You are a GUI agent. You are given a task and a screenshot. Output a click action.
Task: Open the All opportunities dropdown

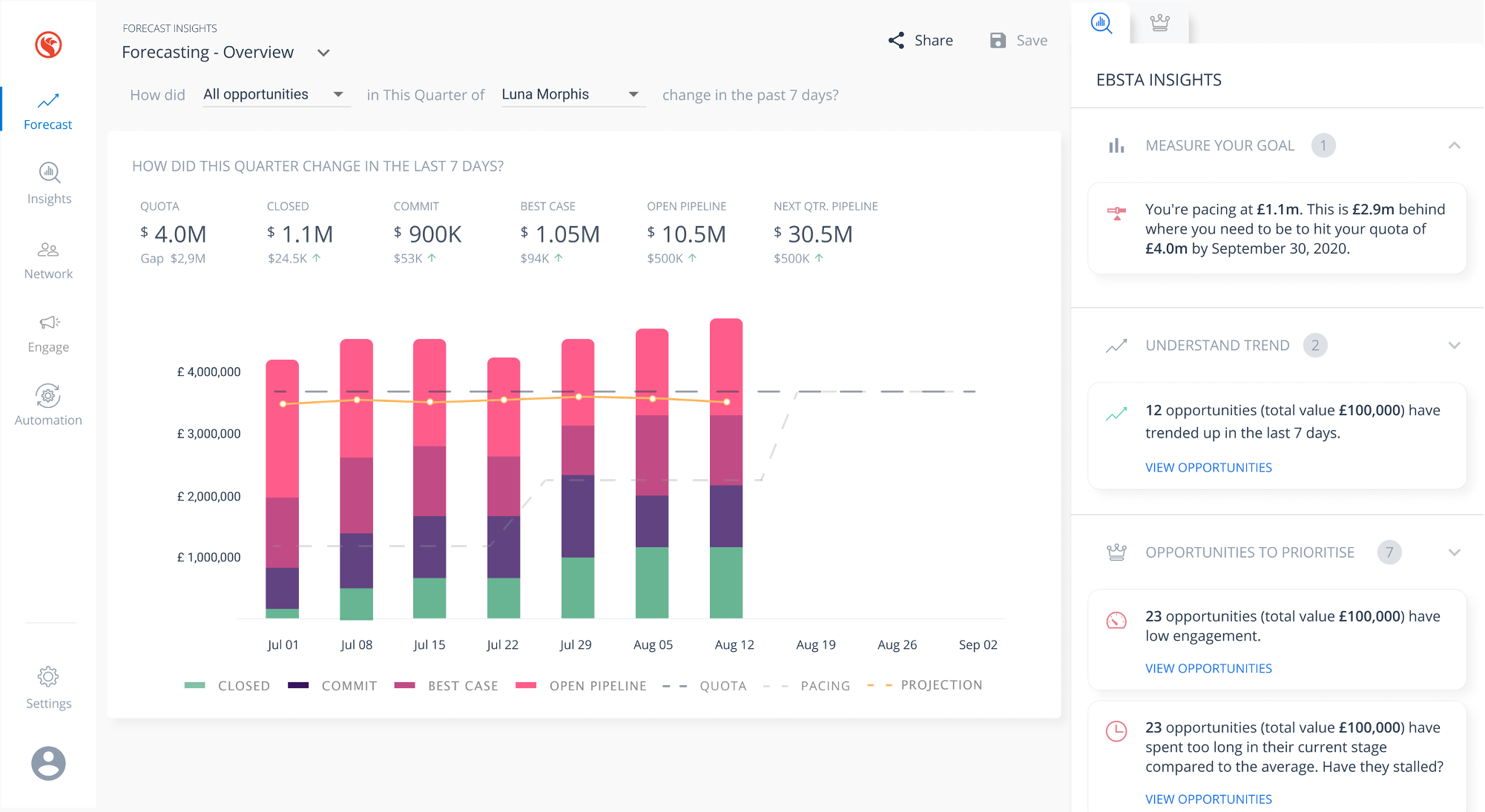[275, 94]
